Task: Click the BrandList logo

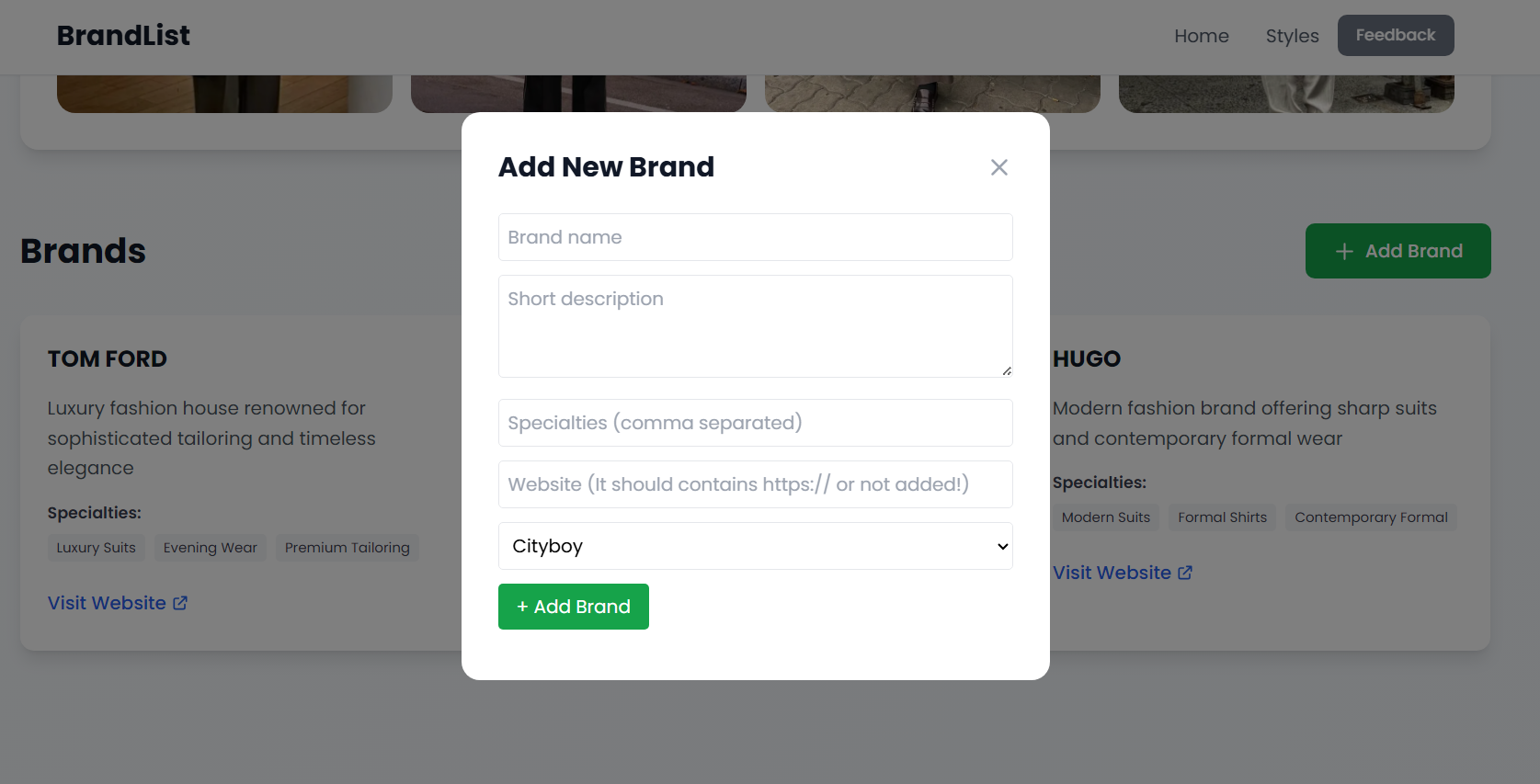Action: pos(122,35)
